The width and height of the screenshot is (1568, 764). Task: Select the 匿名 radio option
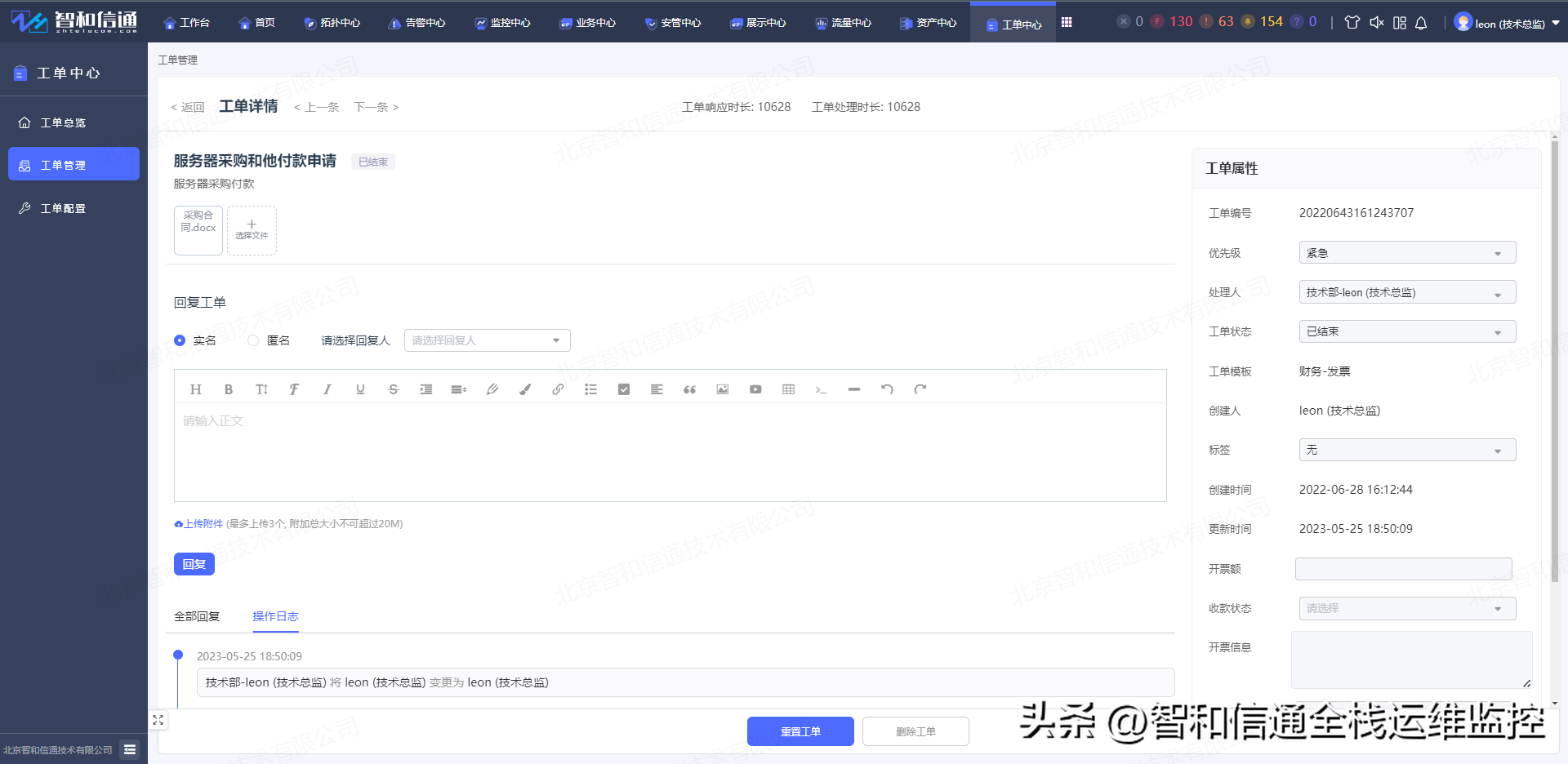[x=254, y=340]
